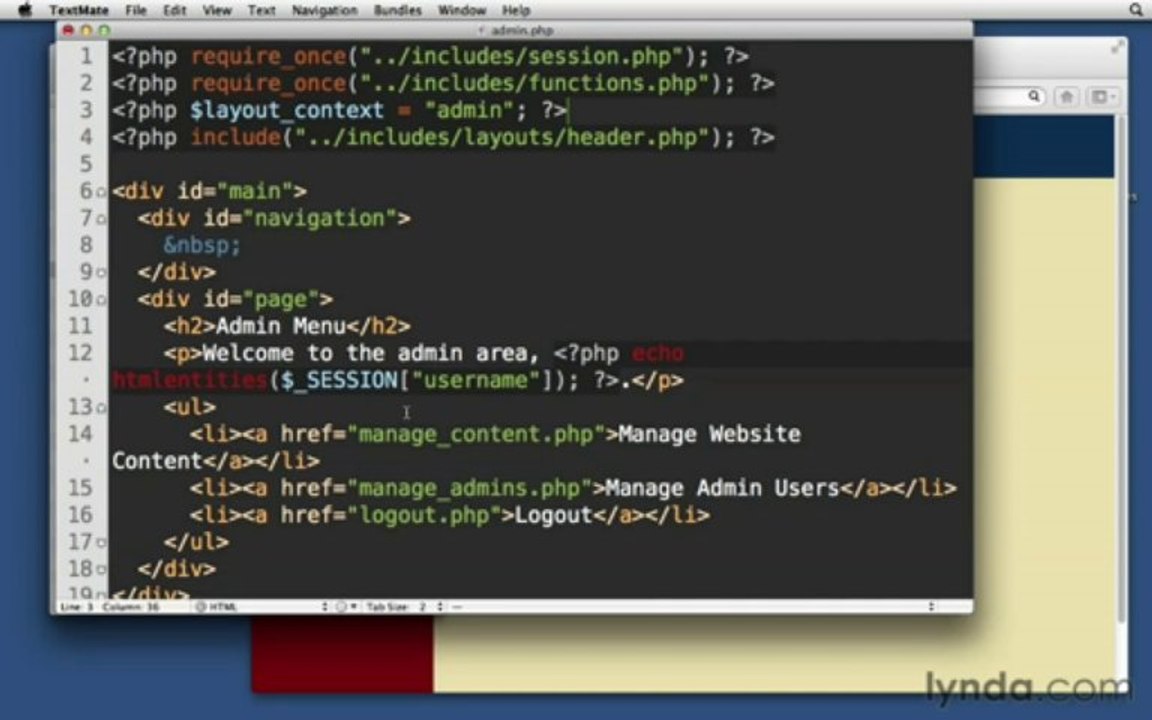Open the Help menu

(x=516, y=10)
